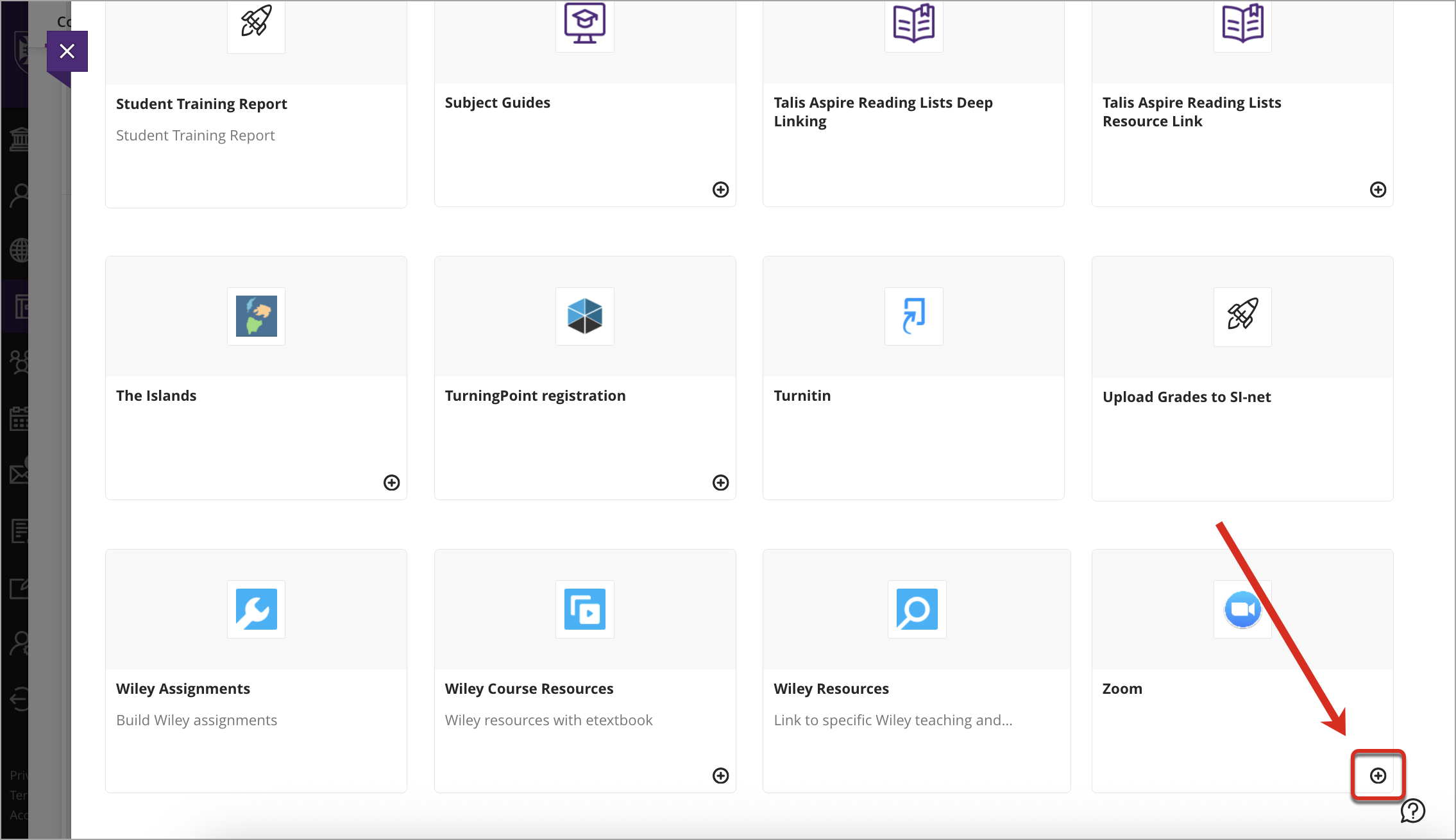Click The Islands title

(x=157, y=396)
